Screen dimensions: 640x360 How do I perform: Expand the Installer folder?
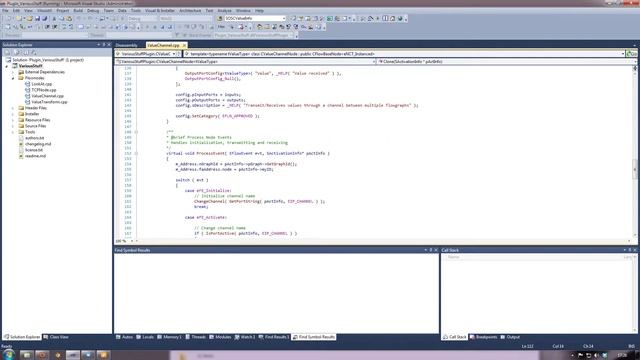tap(13, 114)
